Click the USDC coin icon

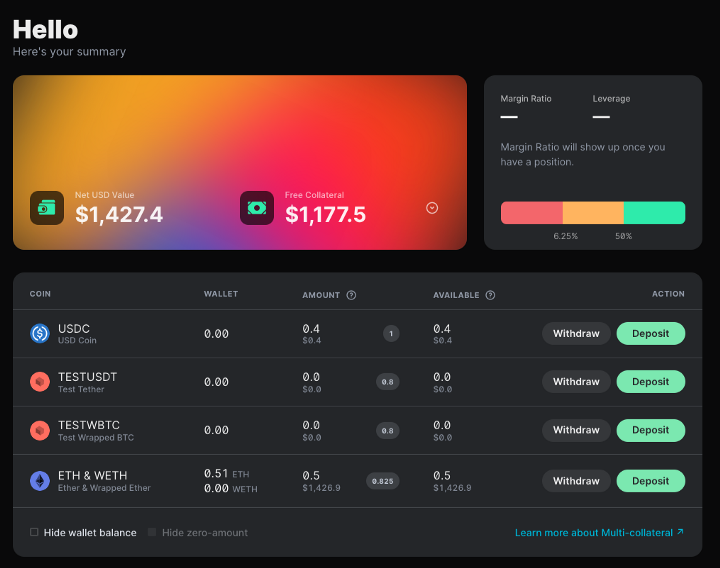(x=40, y=333)
